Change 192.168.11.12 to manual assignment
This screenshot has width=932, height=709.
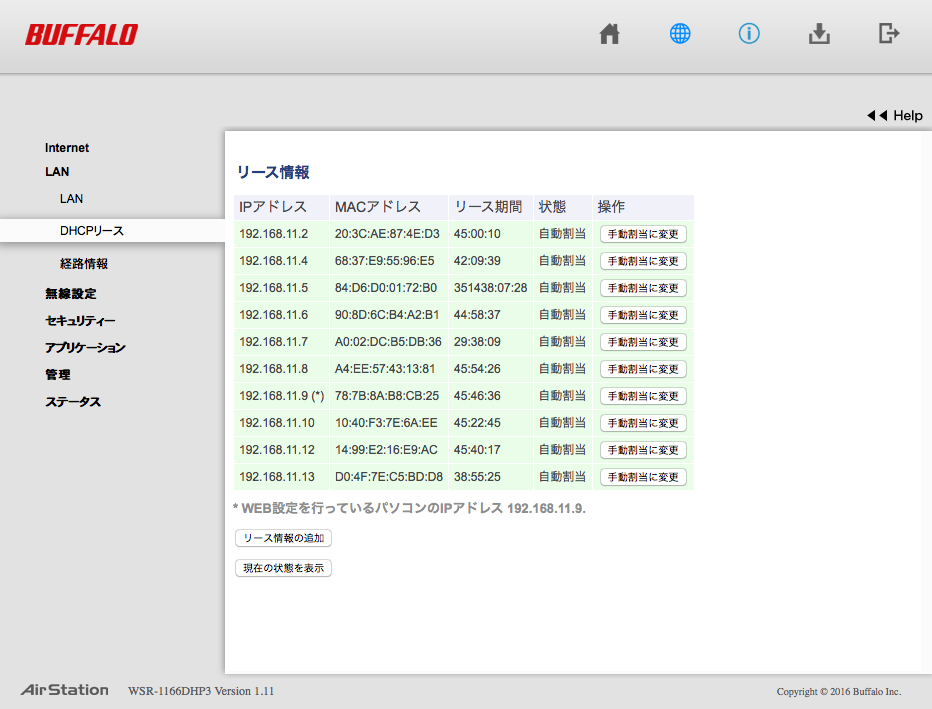(x=643, y=450)
